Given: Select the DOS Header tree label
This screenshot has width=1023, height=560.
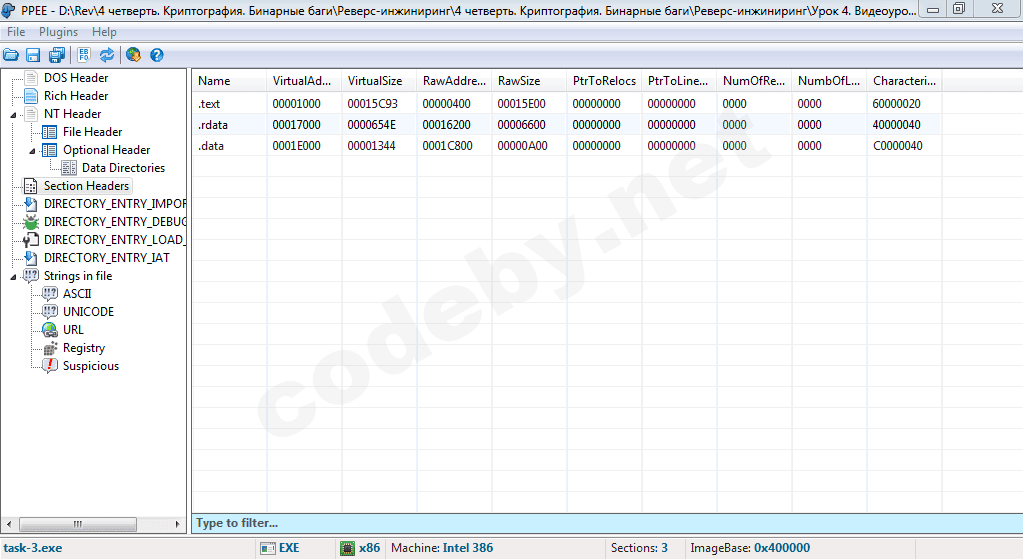Looking at the screenshot, I should (76, 78).
